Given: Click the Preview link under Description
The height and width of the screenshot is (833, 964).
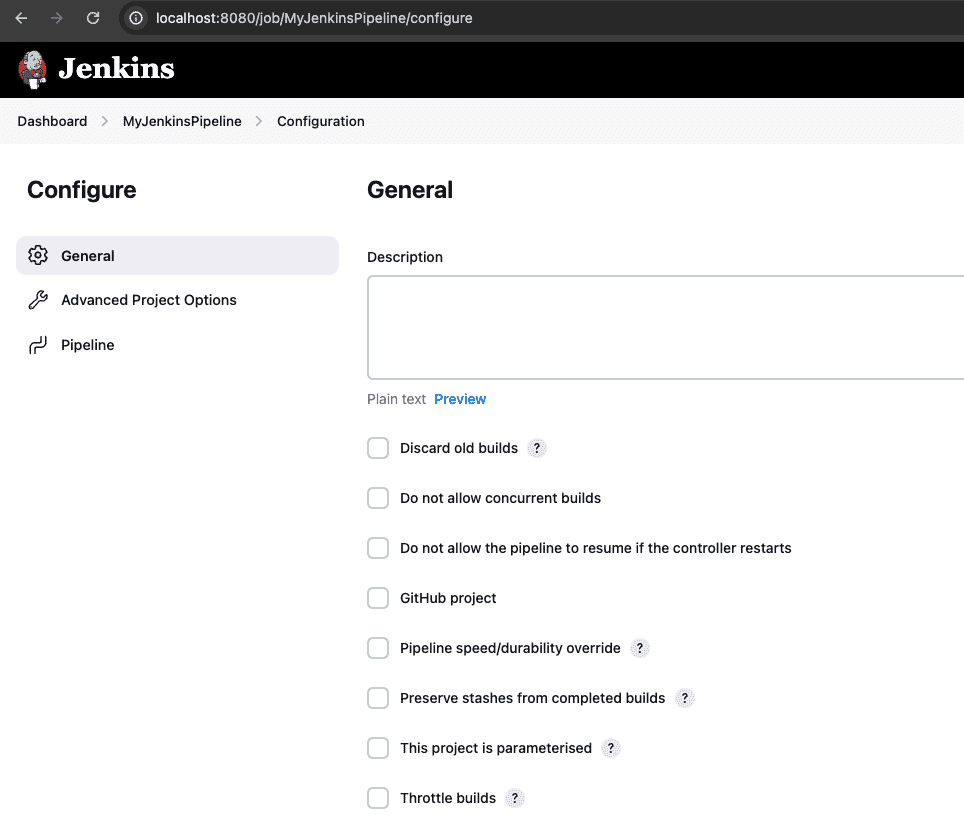Looking at the screenshot, I should tap(460, 398).
